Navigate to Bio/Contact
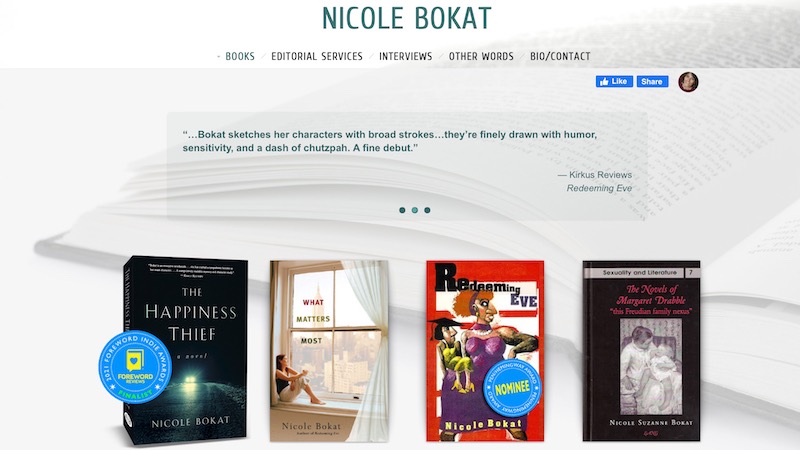The width and height of the screenshot is (800, 450). 560,56
